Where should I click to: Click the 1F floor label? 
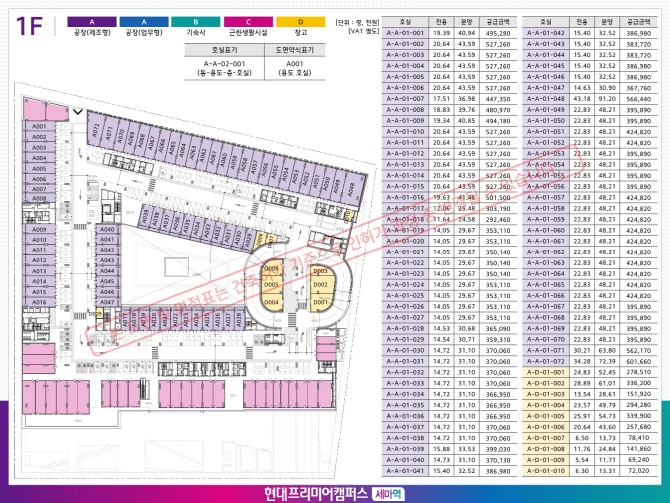click(29, 27)
